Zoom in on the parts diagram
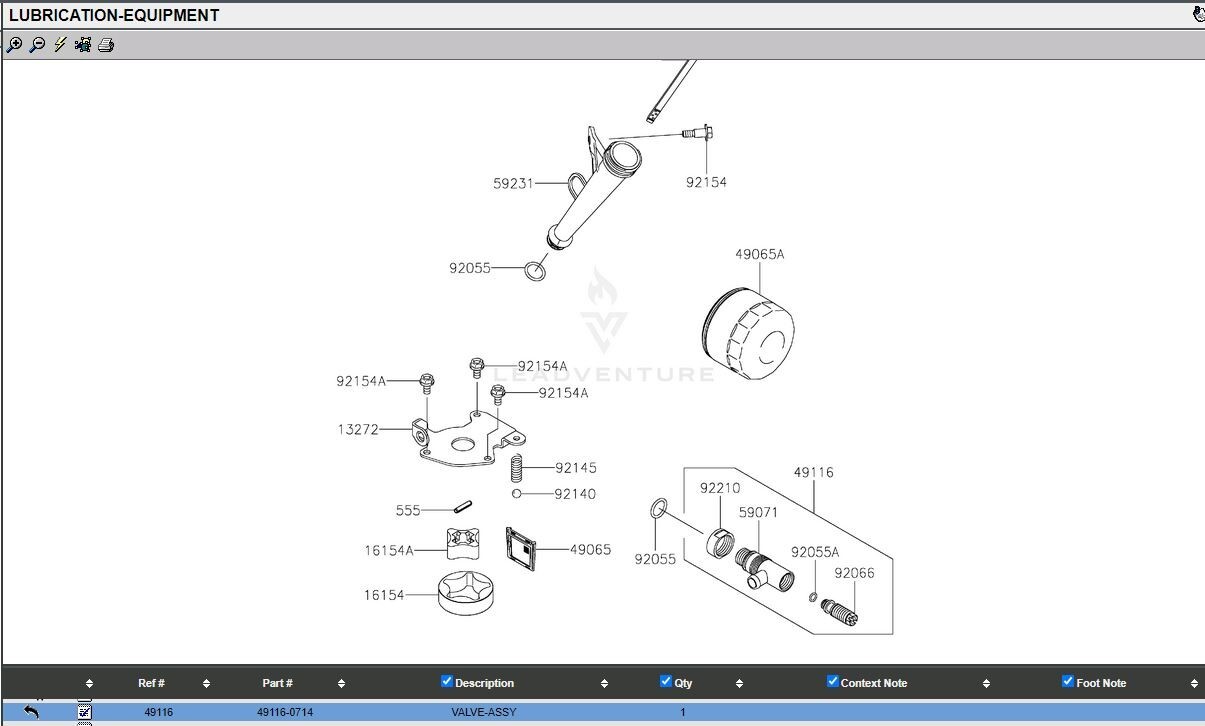This screenshot has width=1205, height=726. pos(14,45)
